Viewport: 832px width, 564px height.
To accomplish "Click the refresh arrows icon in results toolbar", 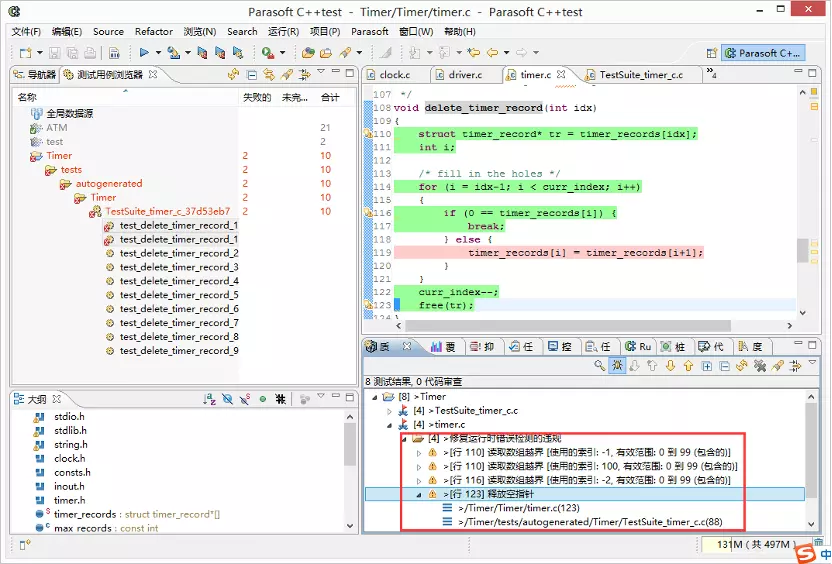I will 742,365.
